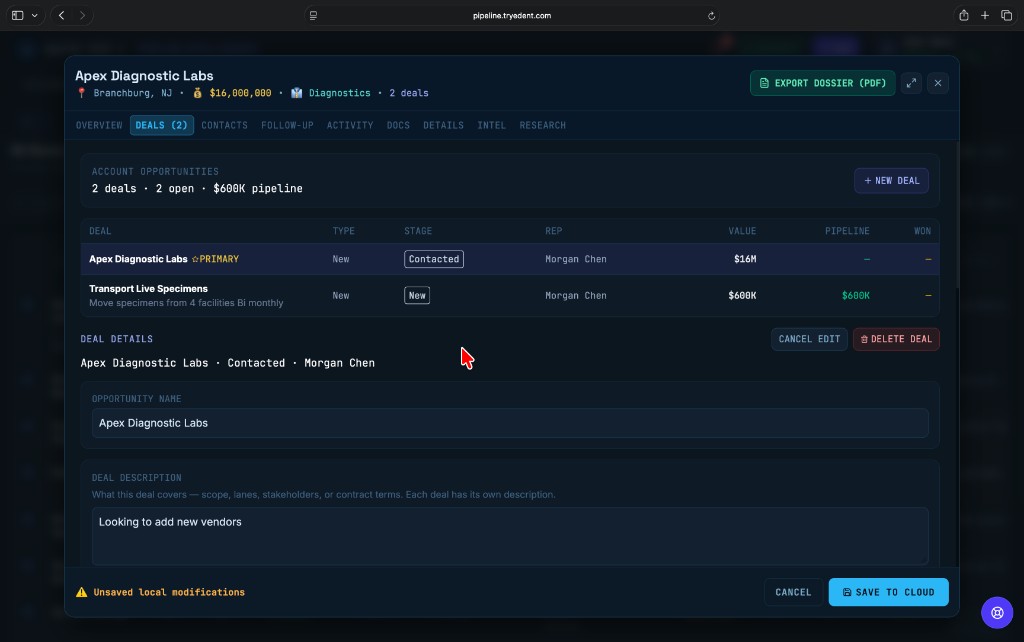Open the sidebar options dropdown chevron
Viewport: 1024px width, 642px height.
(x=35, y=15)
